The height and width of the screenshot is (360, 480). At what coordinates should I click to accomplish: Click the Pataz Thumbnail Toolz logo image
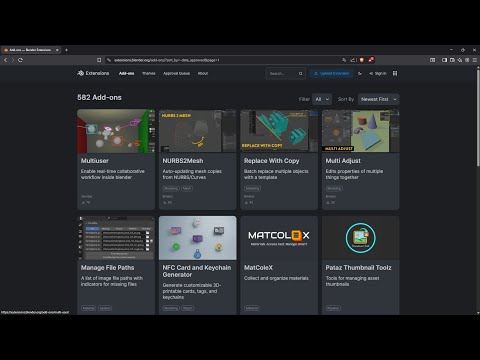point(361,238)
